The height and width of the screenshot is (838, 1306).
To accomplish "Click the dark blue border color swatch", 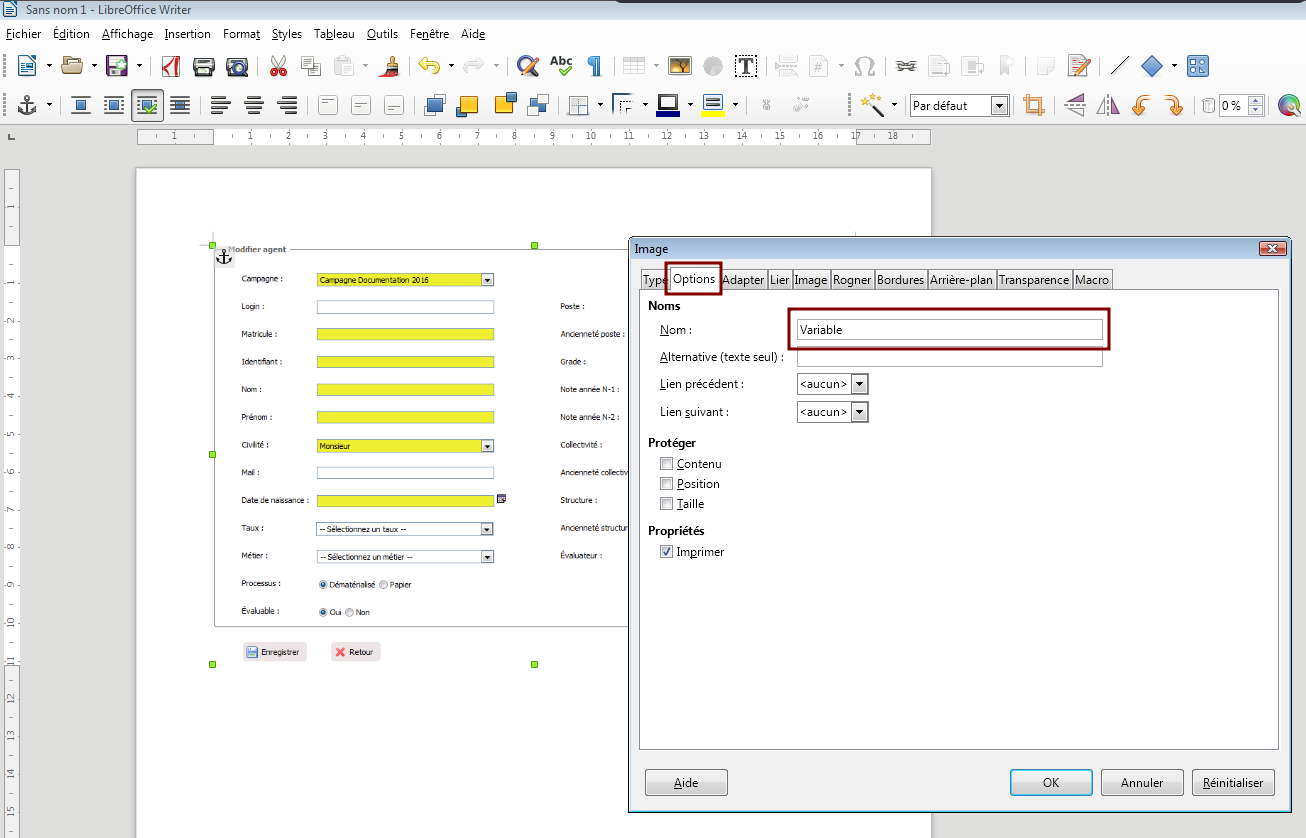I will 668,113.
